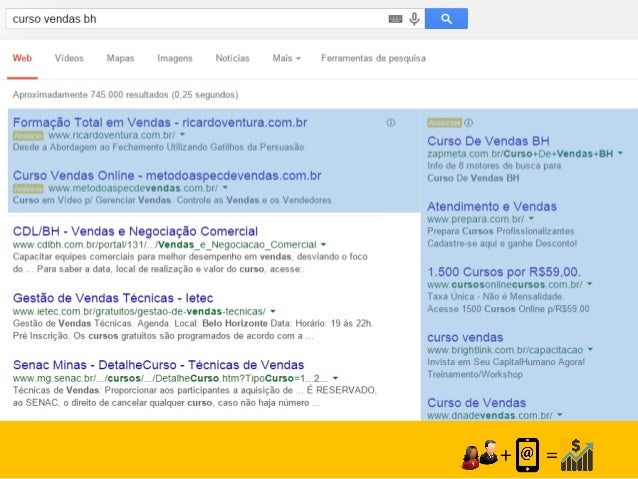Select the Web tab
Screen dimensions: 638x479
(22, 58)
